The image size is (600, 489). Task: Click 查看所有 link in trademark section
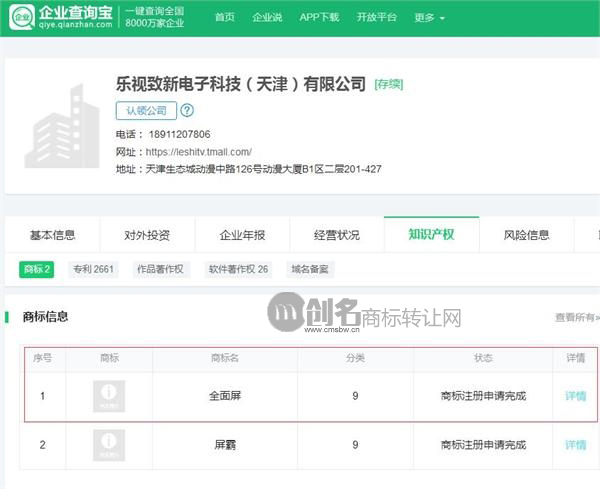577,318
